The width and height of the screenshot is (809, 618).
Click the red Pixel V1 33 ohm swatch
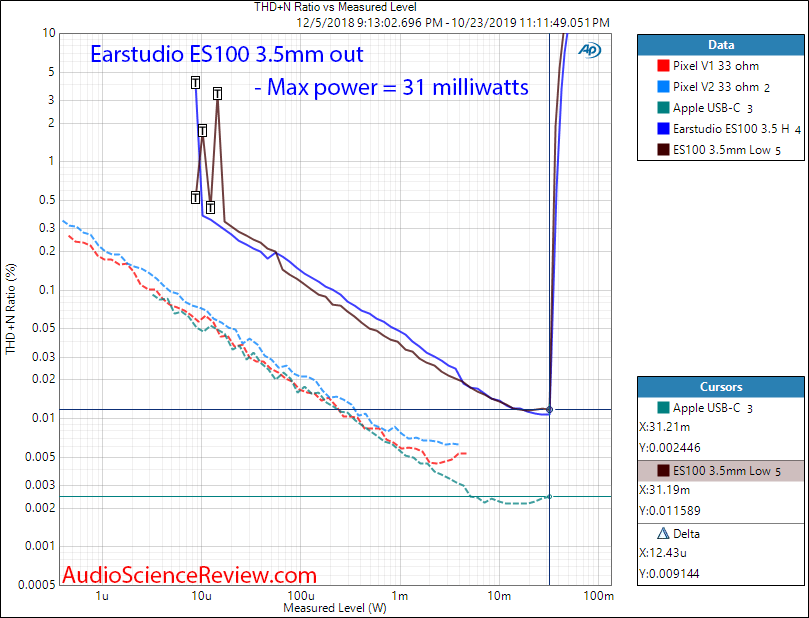pyautogui.click(x=663, y=66)
